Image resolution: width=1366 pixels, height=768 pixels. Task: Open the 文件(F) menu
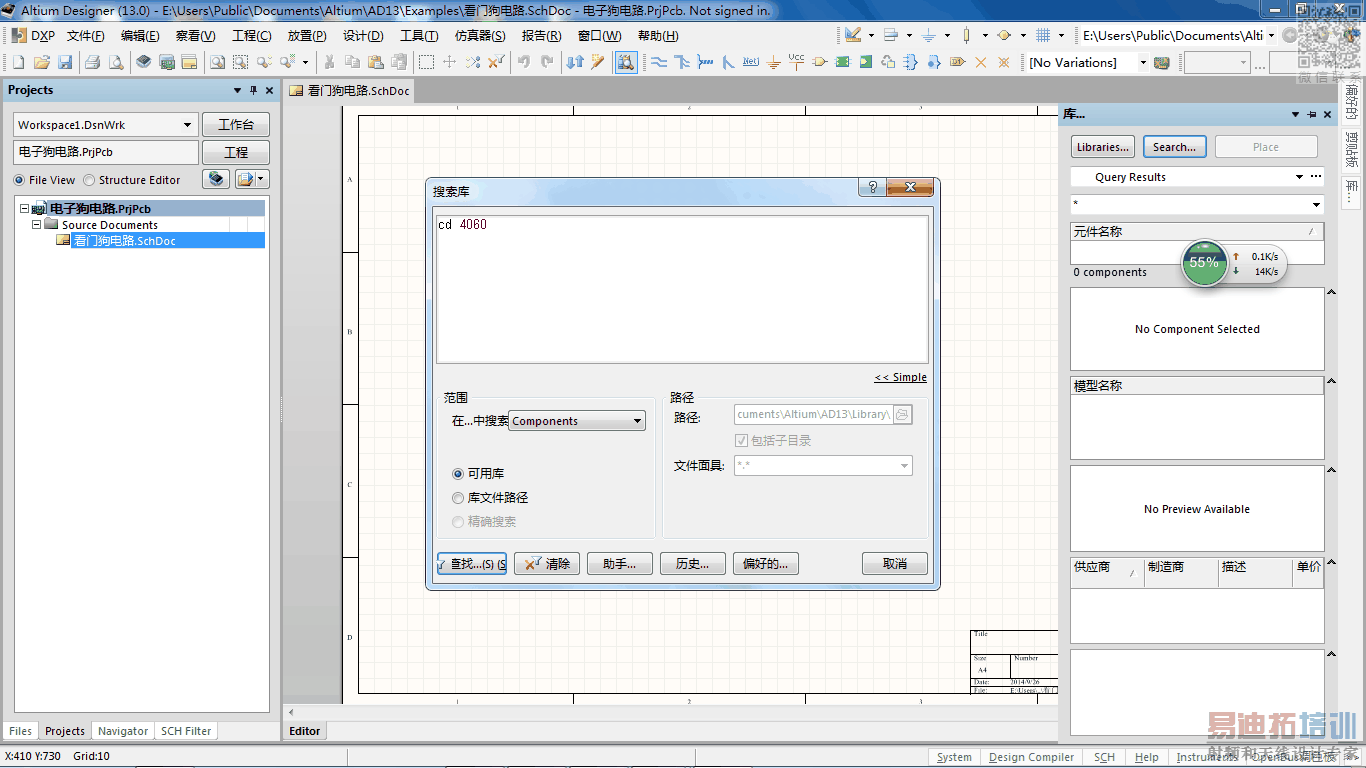pyautogui.click(x=86, y=35)
